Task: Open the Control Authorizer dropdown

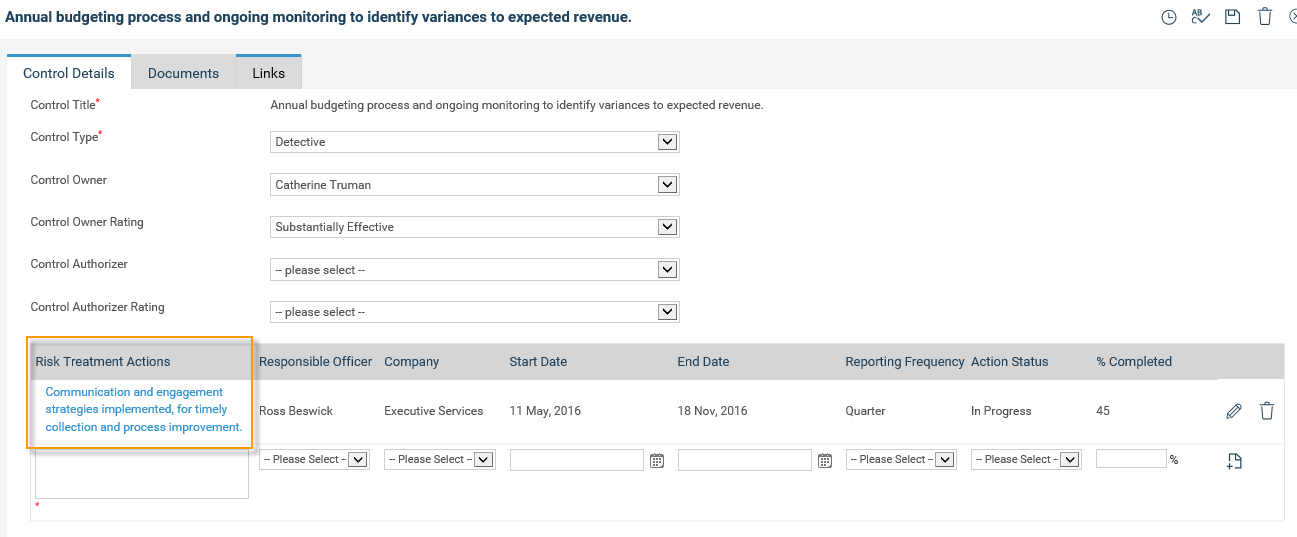Action: 475,270
